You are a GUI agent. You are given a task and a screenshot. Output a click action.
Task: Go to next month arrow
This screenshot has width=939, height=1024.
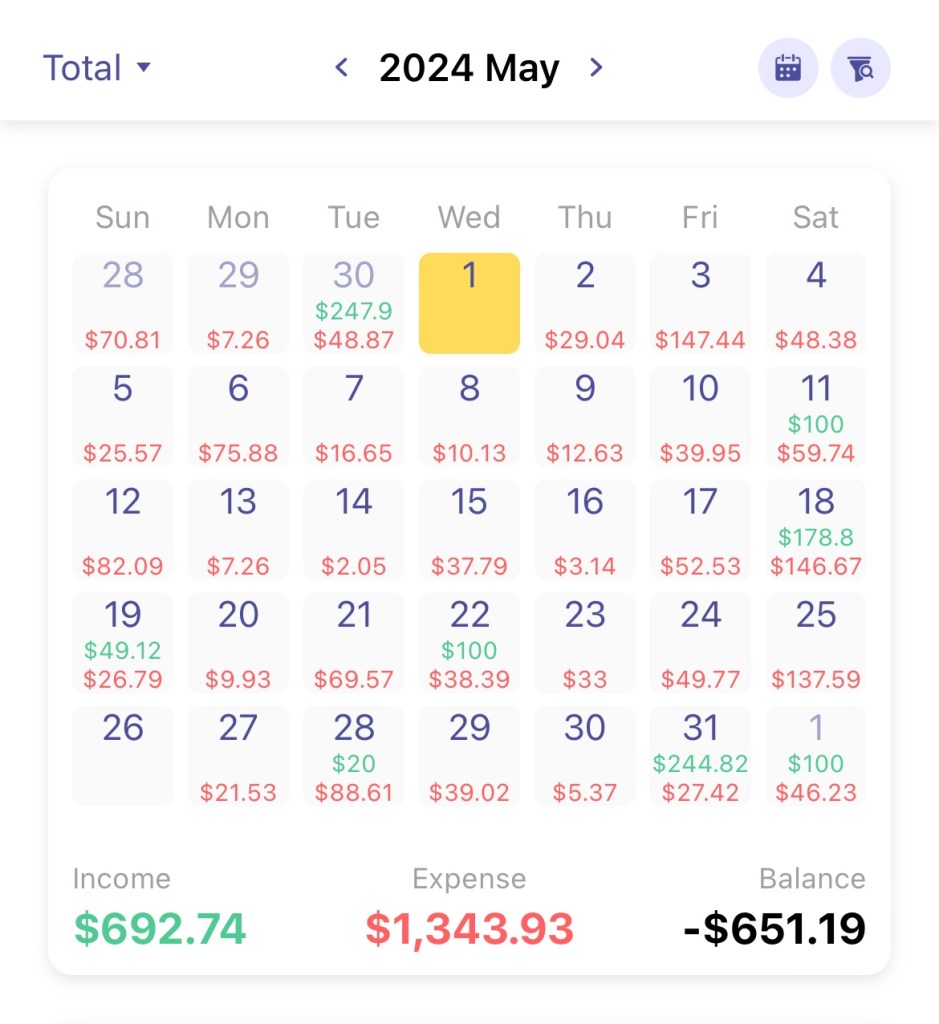[596, 68]
